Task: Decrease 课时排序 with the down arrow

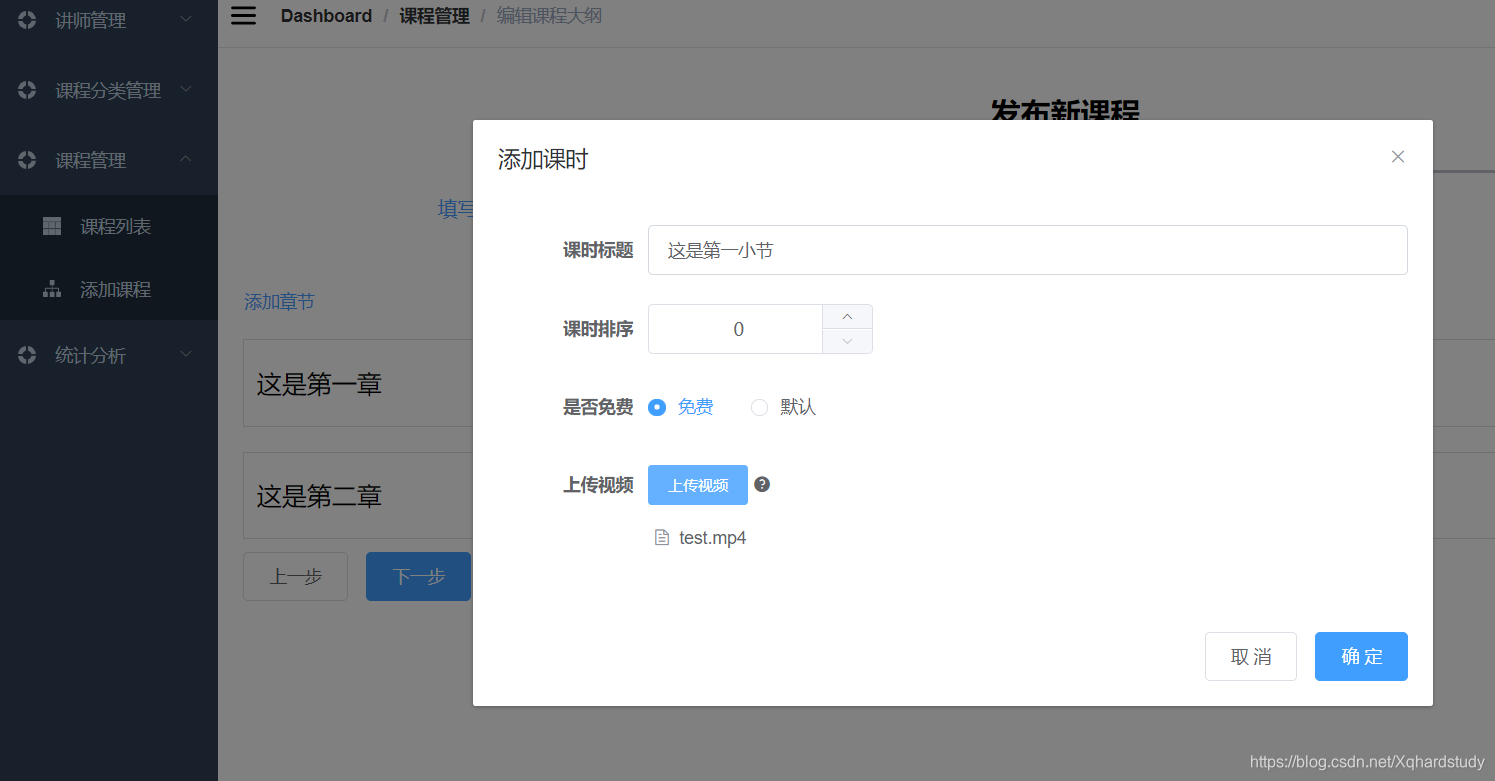Action: pyautogui.click(x=847, y=341)
